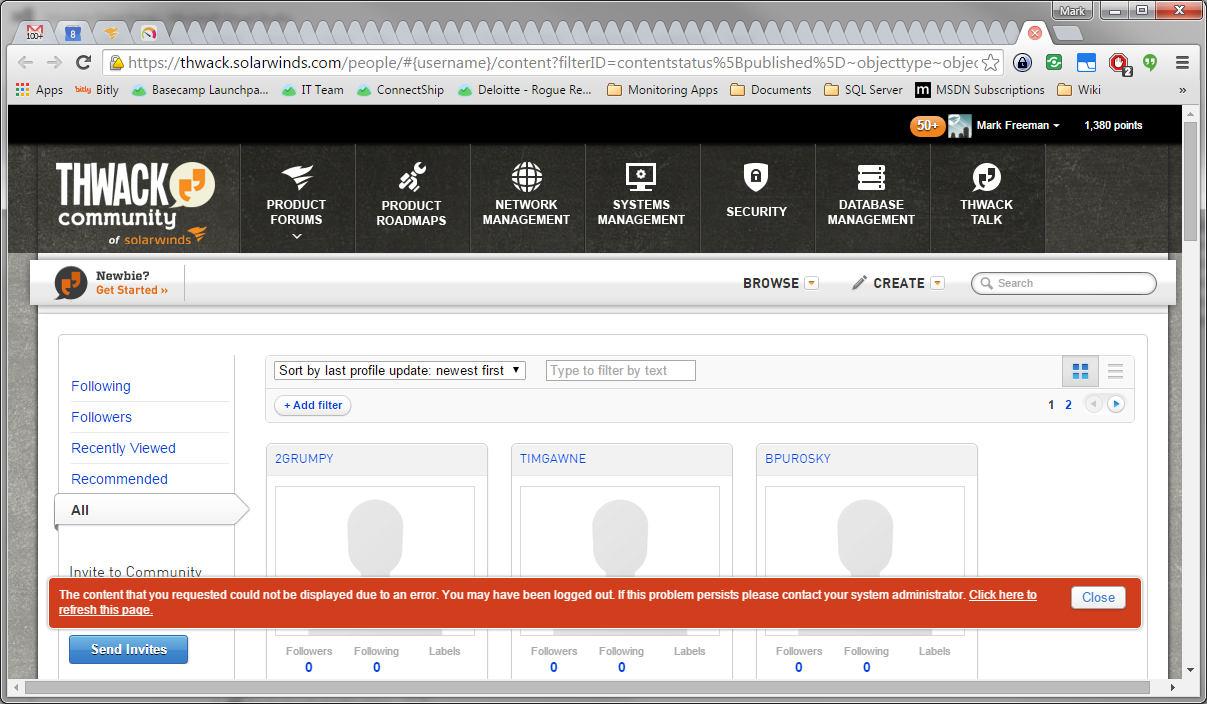
Task: Open the Basecamp Launchpad bookmark
Action: point(200,90)
